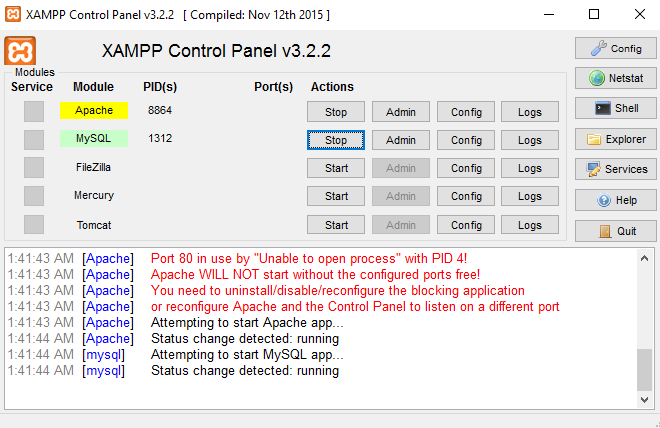Open the Tomcat Config menu
Viewport: 660px width, 428px height.
466,225
